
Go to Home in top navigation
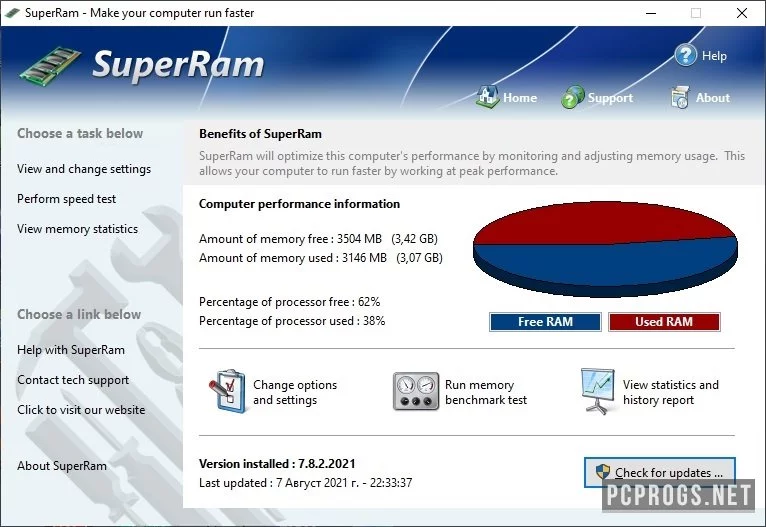(x=520, y=98)
